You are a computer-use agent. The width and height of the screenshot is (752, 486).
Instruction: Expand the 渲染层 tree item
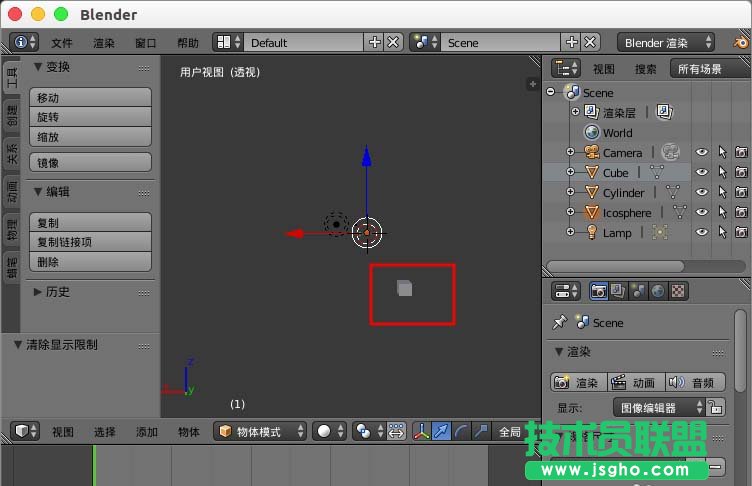pyautogui.click(x=576, y=111)
